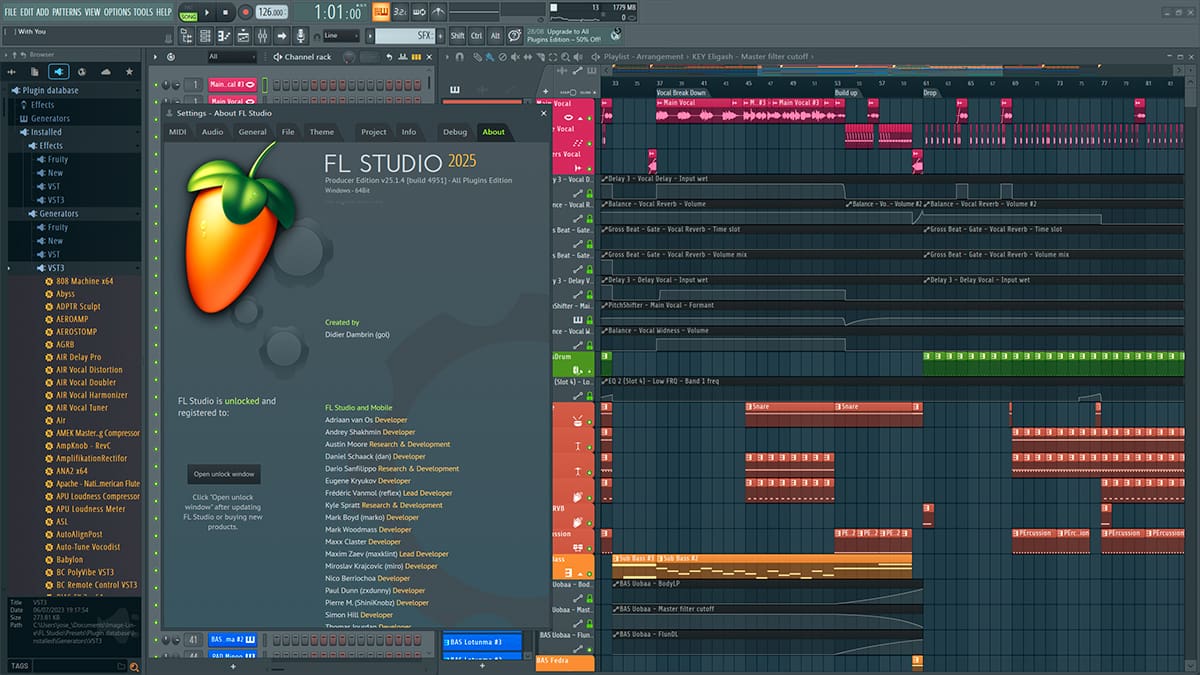Click the Open unlock window button
The height and width of the screenshot is (675, 1200).
pyautogui.click(x=224, y=474)
